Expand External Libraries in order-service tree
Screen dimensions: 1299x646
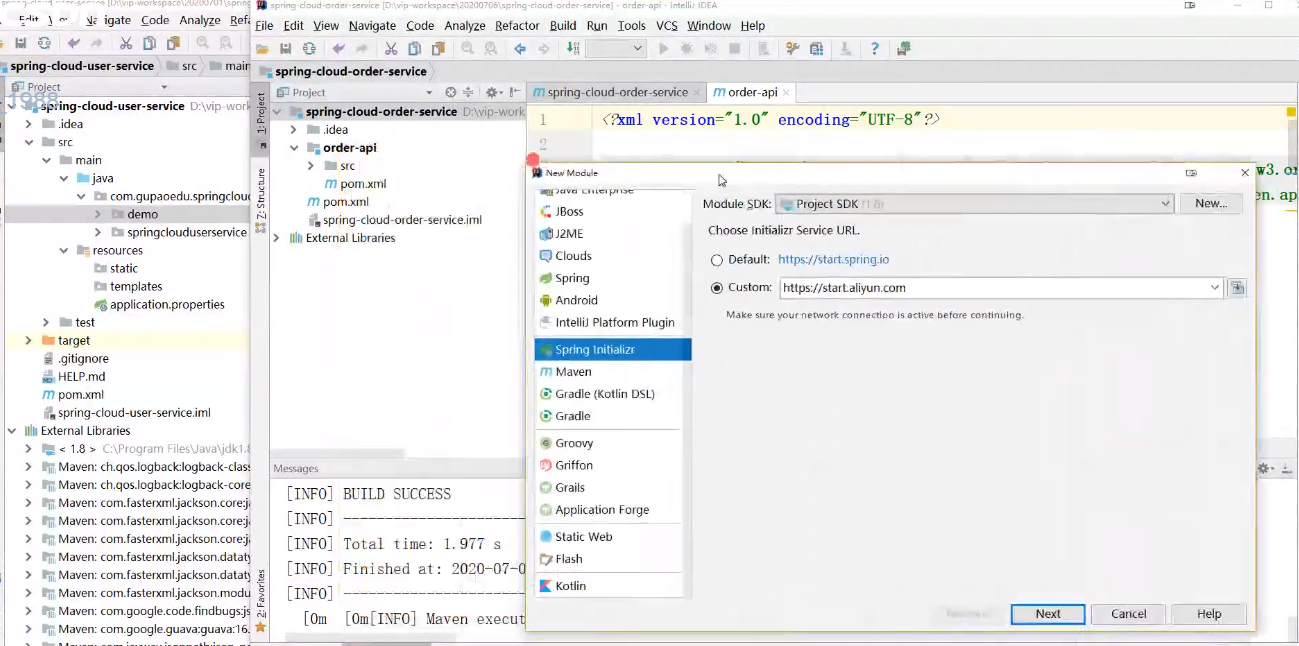[277, 238]
